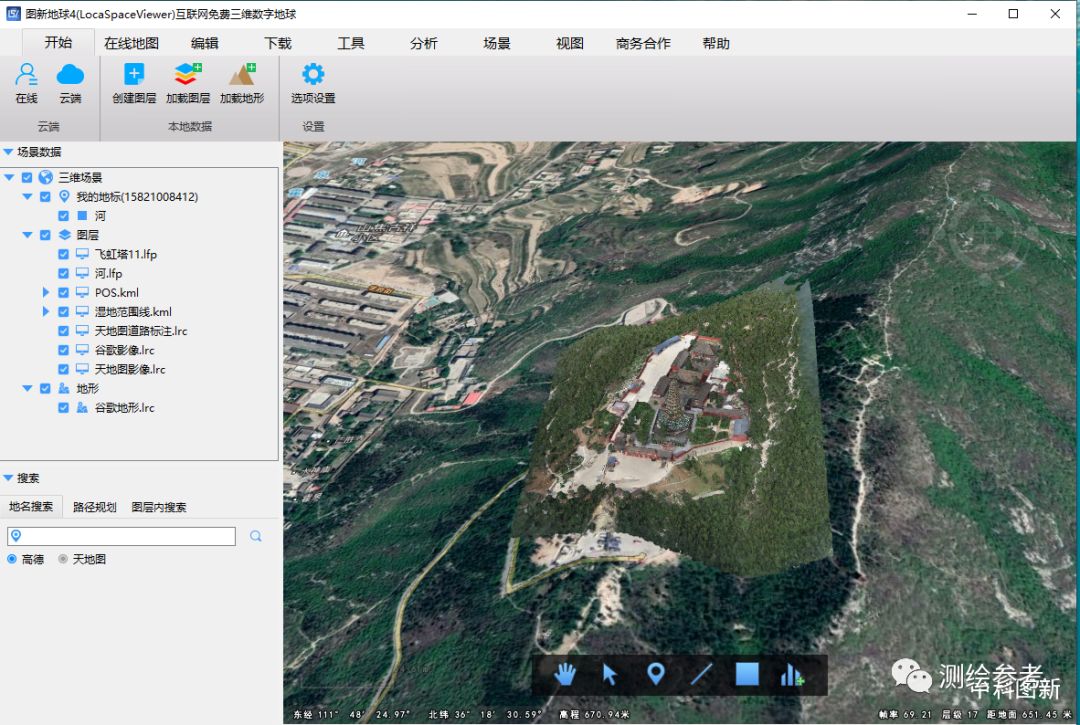Select the blue polygon drawing tool
The image size is (1080, 725).
[747, 674]
